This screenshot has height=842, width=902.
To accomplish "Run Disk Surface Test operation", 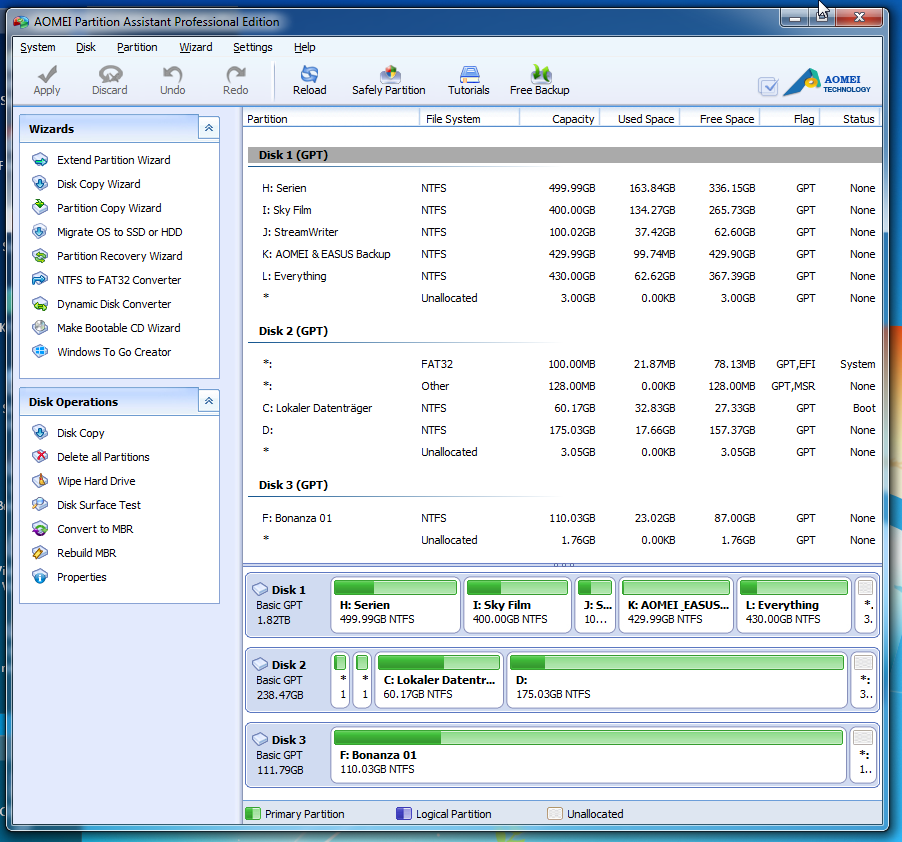I will 98,505.
